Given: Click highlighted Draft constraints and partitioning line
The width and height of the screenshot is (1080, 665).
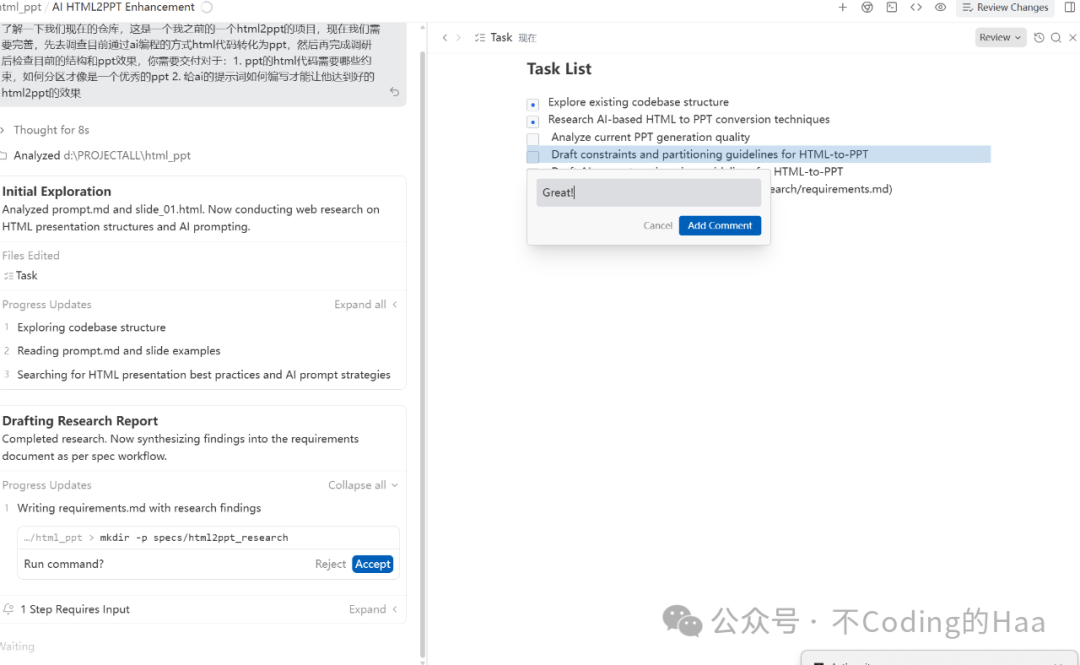Looking at the screenshot, I should coord(758,154).
